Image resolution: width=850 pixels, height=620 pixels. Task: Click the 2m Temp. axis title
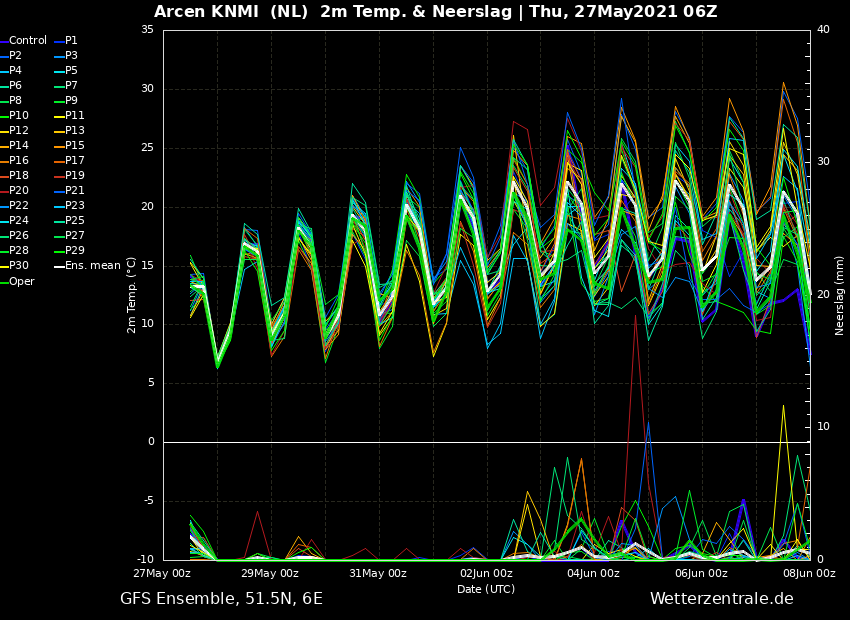click(132, 296)
